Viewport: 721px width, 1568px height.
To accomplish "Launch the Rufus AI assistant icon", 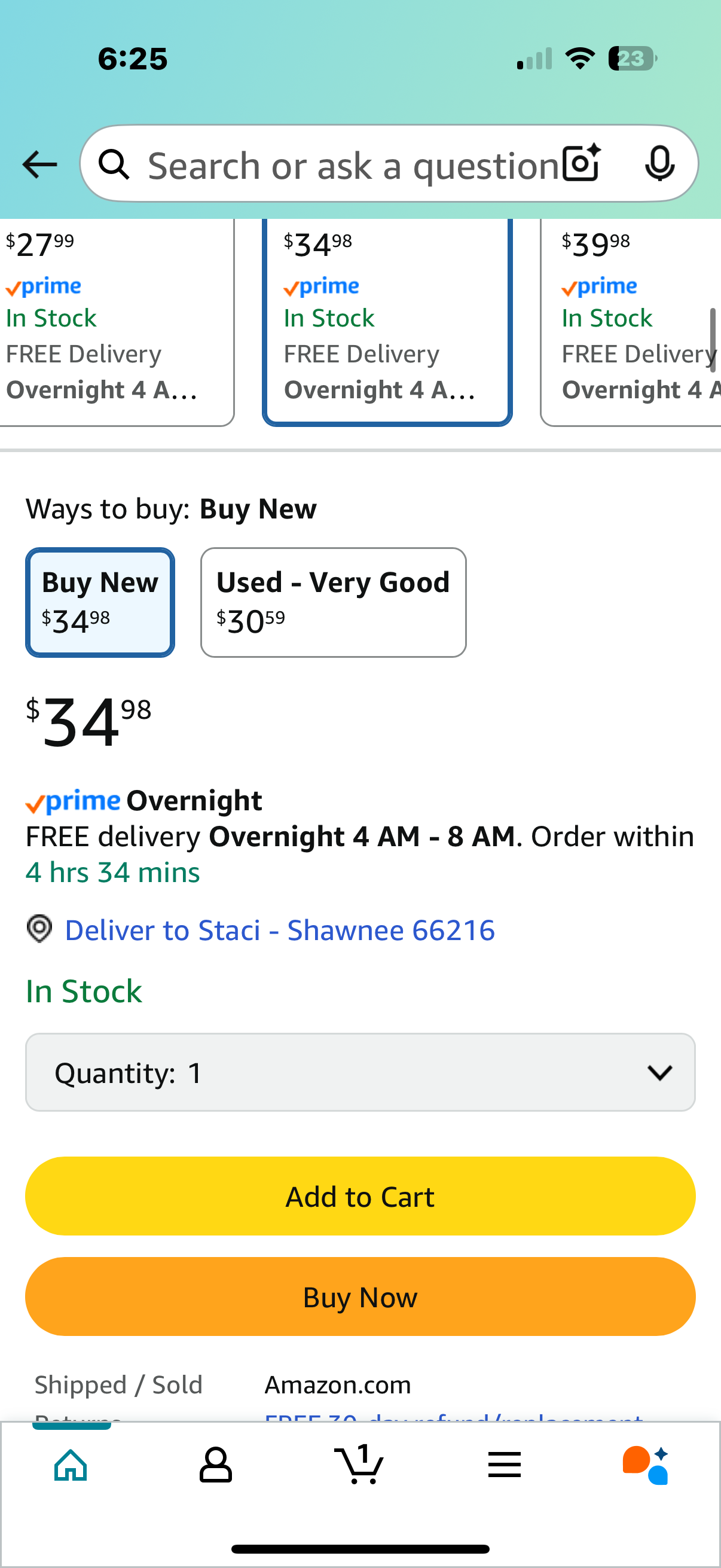I will click(646, 1465).
